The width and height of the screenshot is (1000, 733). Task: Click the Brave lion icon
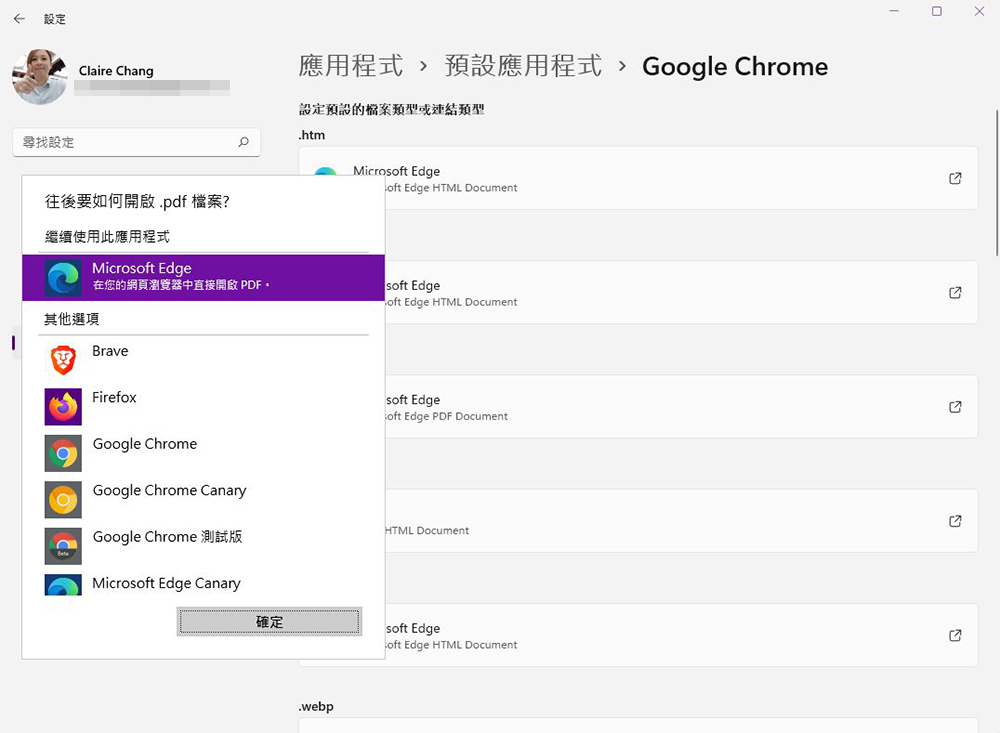(x=63, y=360)
